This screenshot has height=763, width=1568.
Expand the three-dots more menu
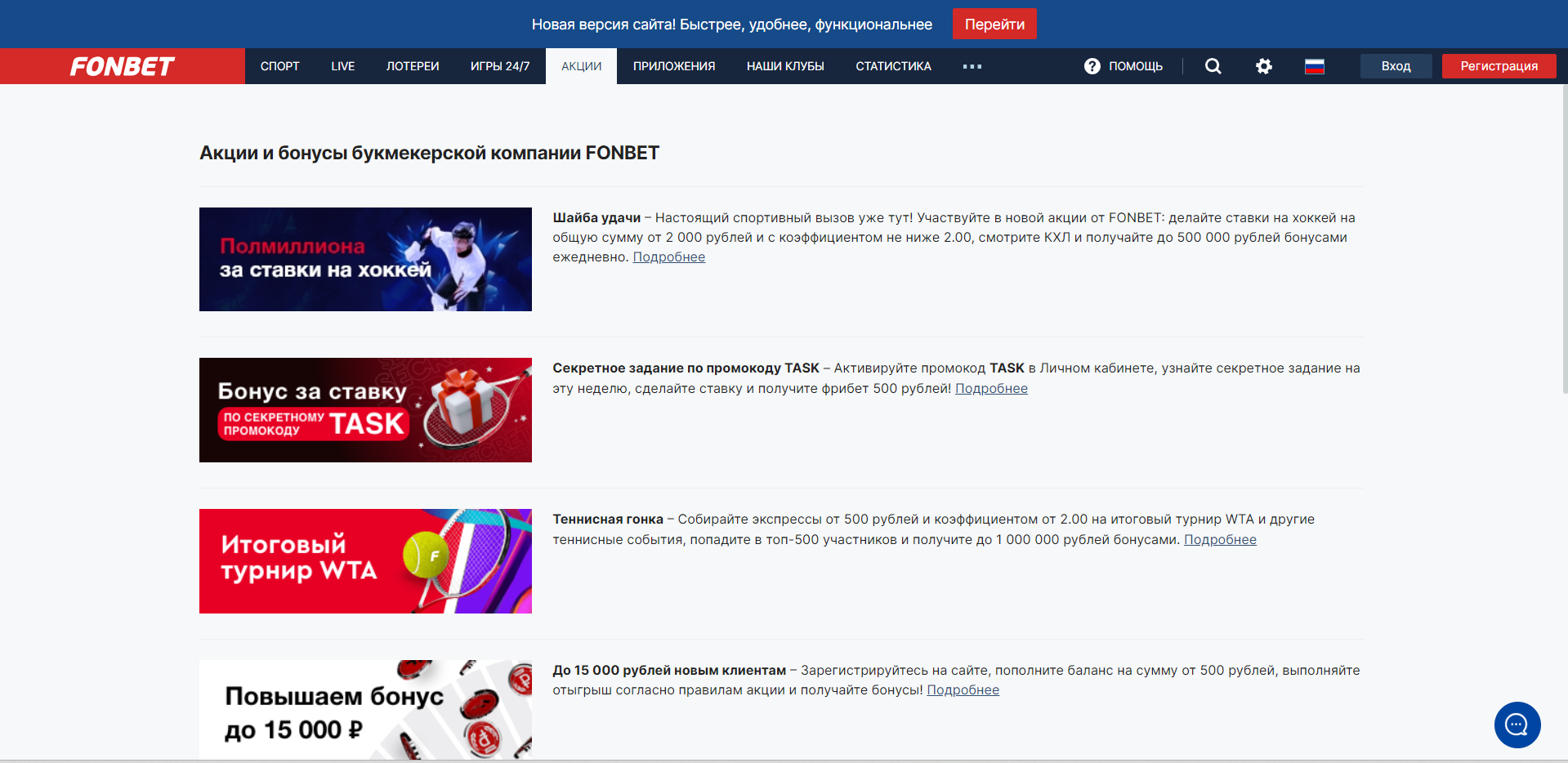(x=972, y=66)
